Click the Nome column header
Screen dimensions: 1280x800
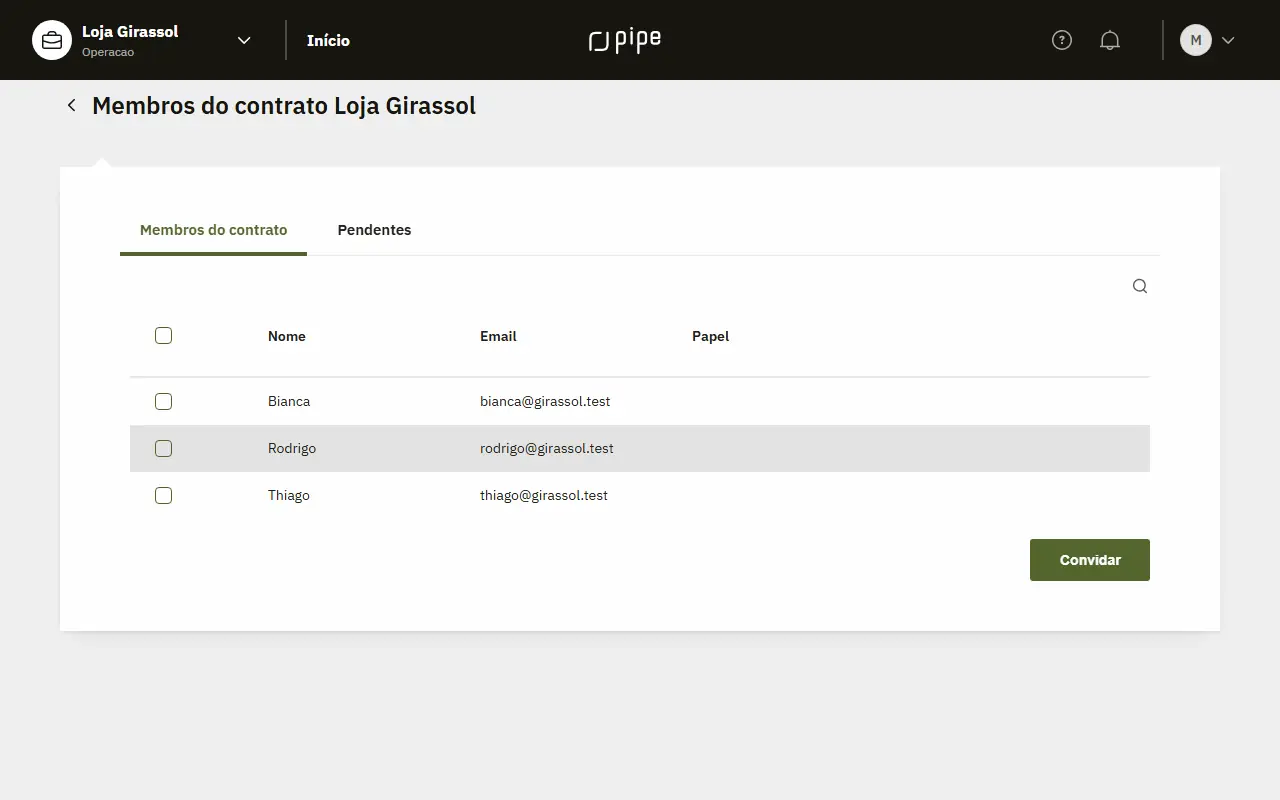[x=287, y=336]
